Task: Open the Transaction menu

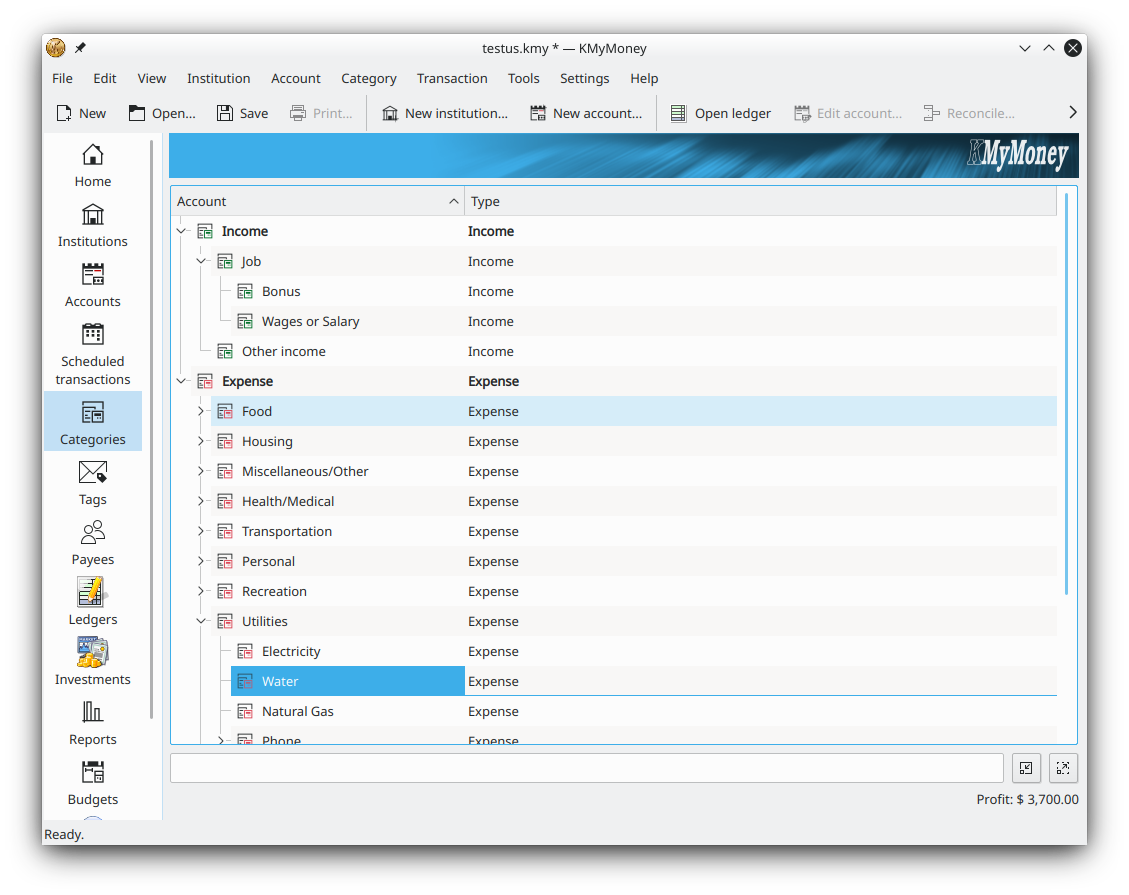Action: 452,78
